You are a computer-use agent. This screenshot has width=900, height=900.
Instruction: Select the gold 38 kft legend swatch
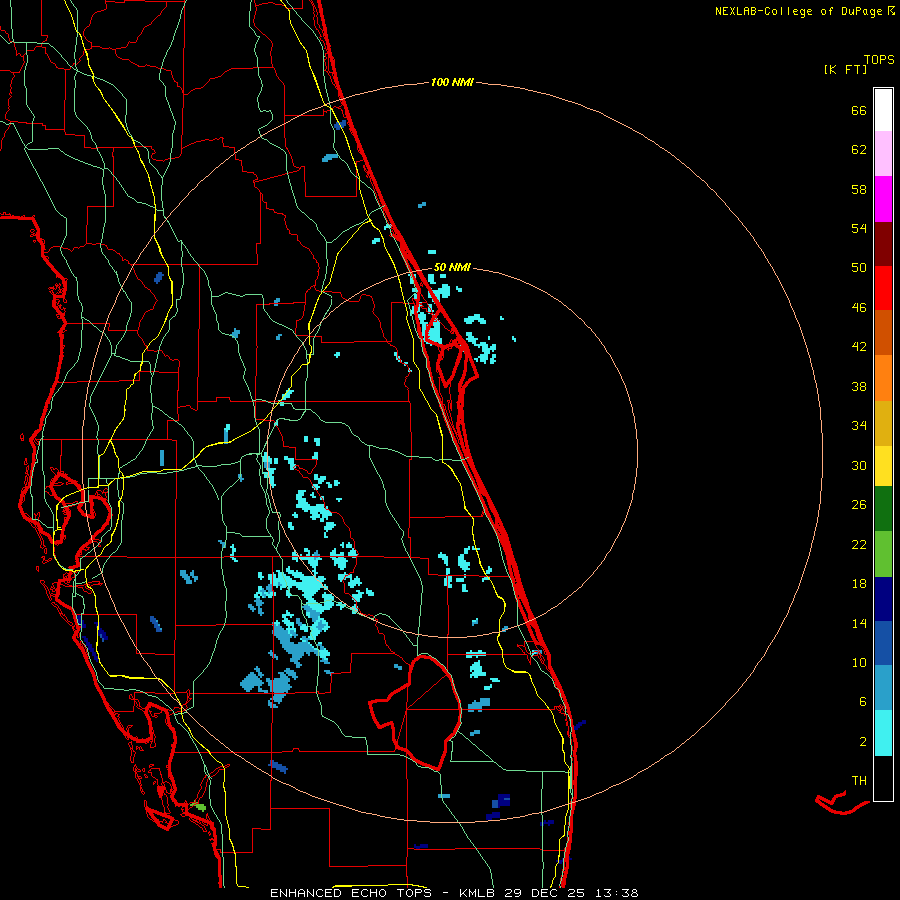883,423
